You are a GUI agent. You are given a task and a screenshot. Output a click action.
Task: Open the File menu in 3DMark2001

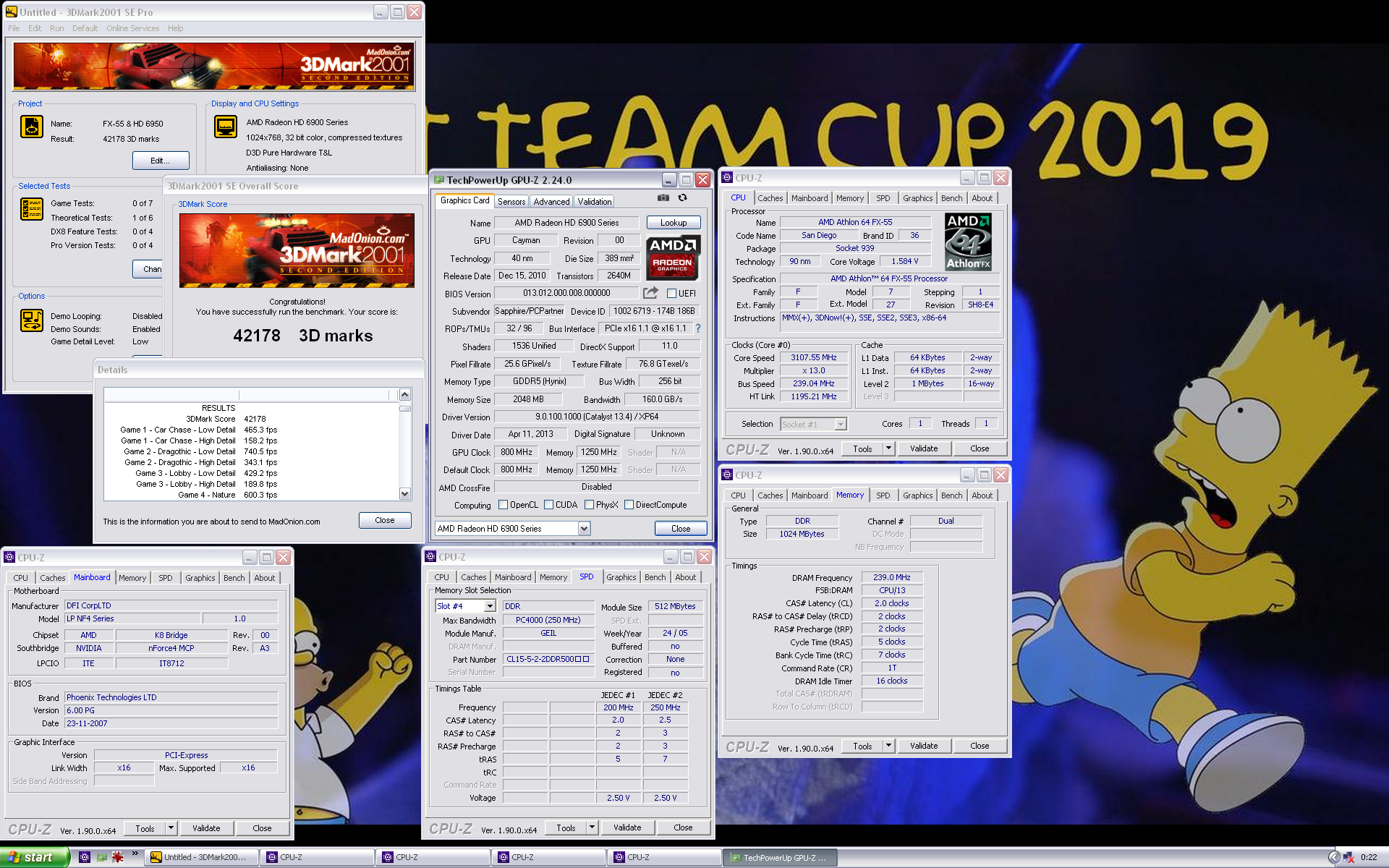14,28
